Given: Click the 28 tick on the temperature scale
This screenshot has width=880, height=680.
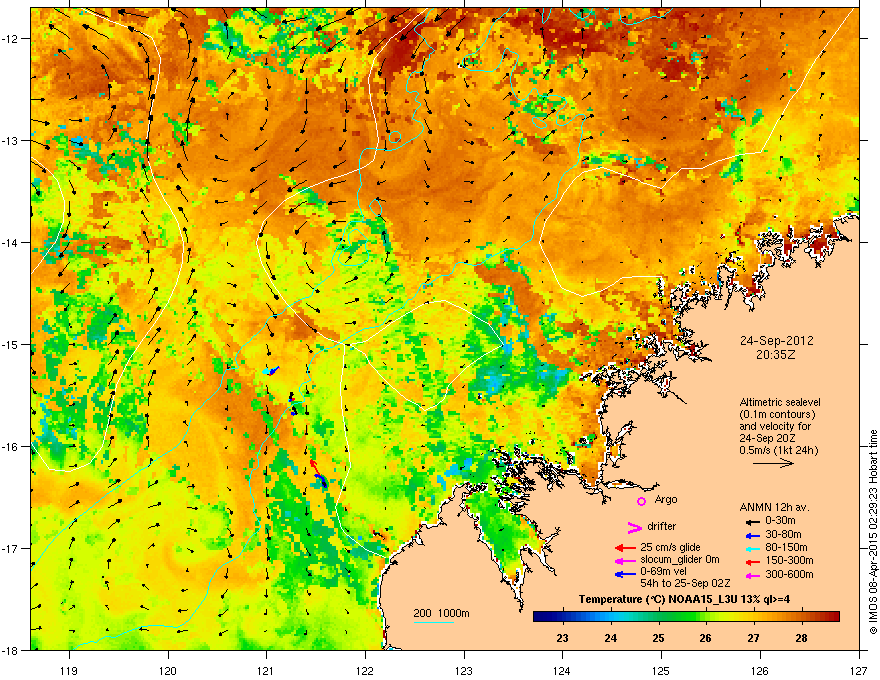Looking at the screenshot, I should [x=801, y=638].
